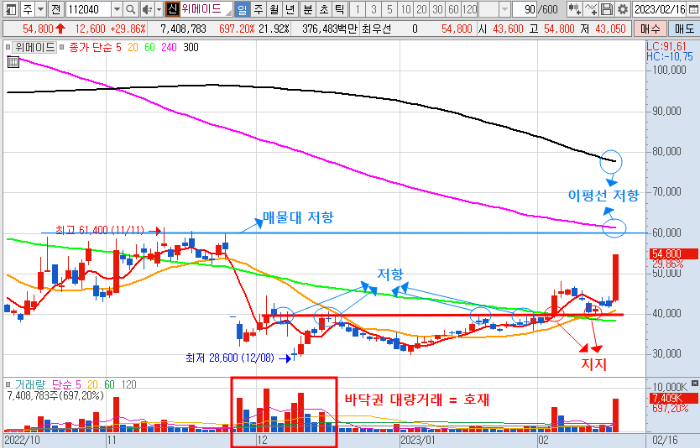The height and width of the screenshot is (448, 700).
Task: Select the 20 interval button
Action: [421, 9]
